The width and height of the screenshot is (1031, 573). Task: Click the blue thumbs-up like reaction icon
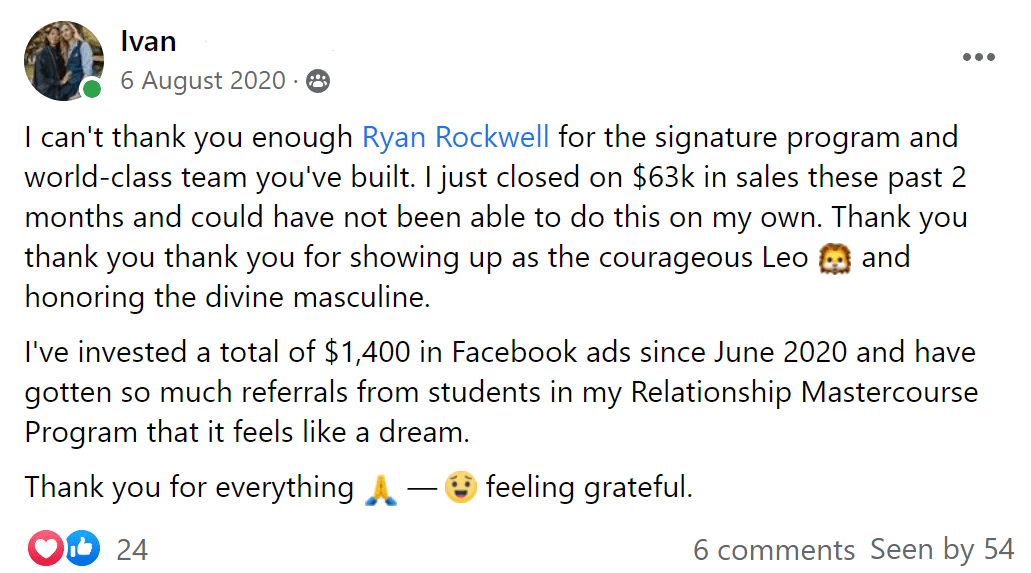(x=84, y=548)
